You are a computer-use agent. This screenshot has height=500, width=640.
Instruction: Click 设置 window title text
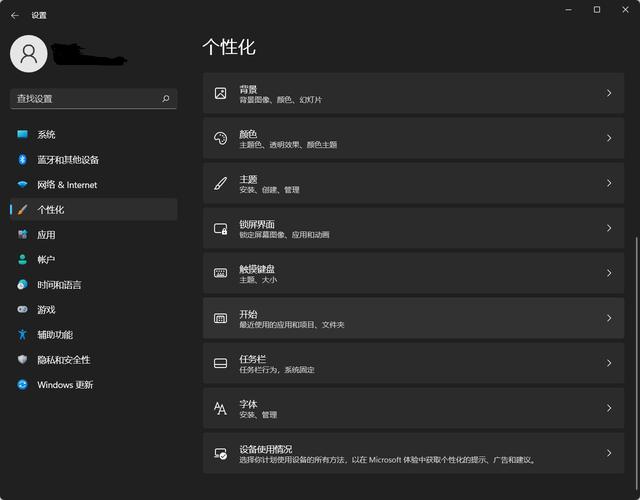click(39, 16)
